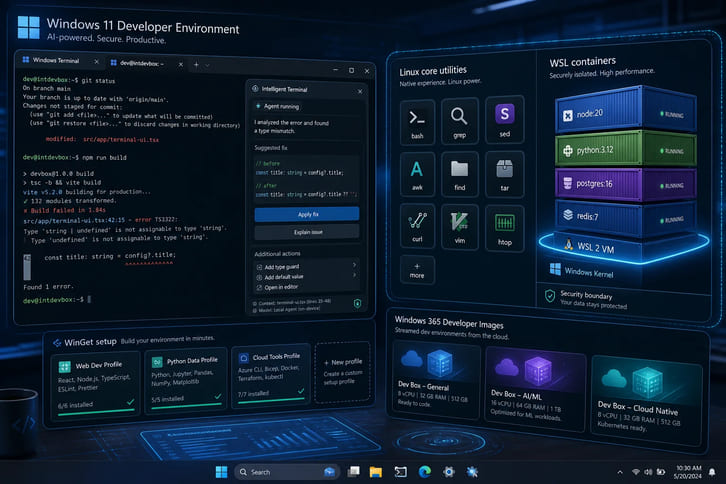Select the node:20 container
The image size is (726, 484).
point(625,110)
